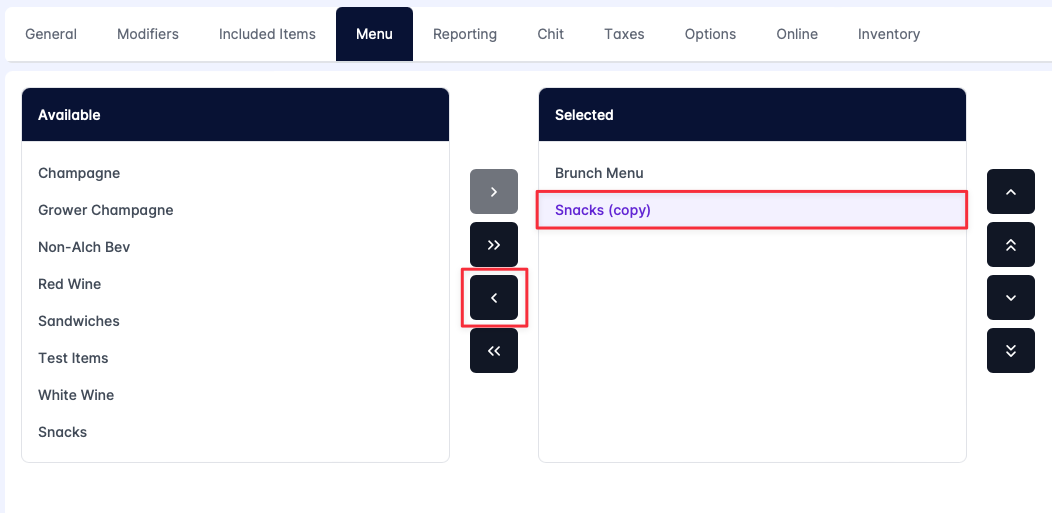1052x513 pixels.
Task: Go to the Reporting tab
Action: pos(465,34)
